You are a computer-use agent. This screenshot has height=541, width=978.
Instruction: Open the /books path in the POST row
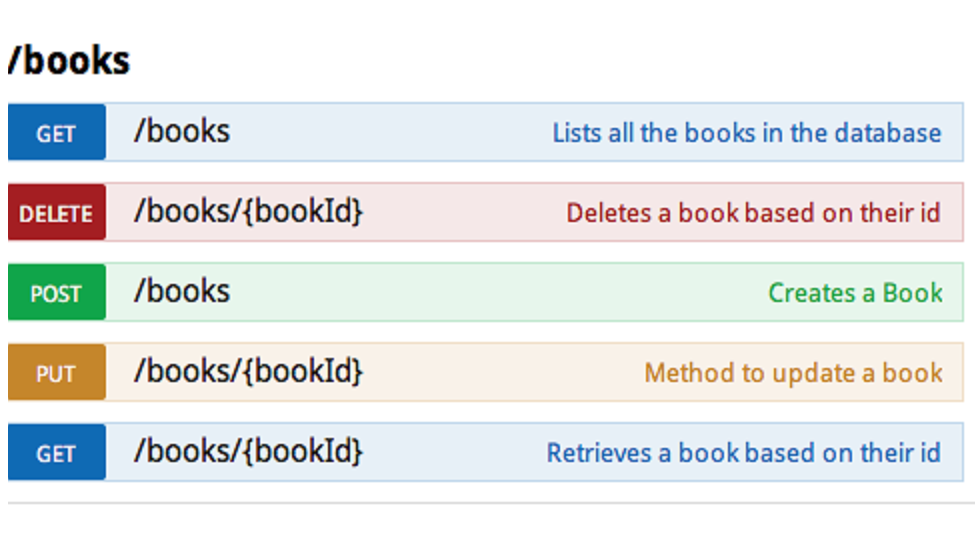point(182,291)
